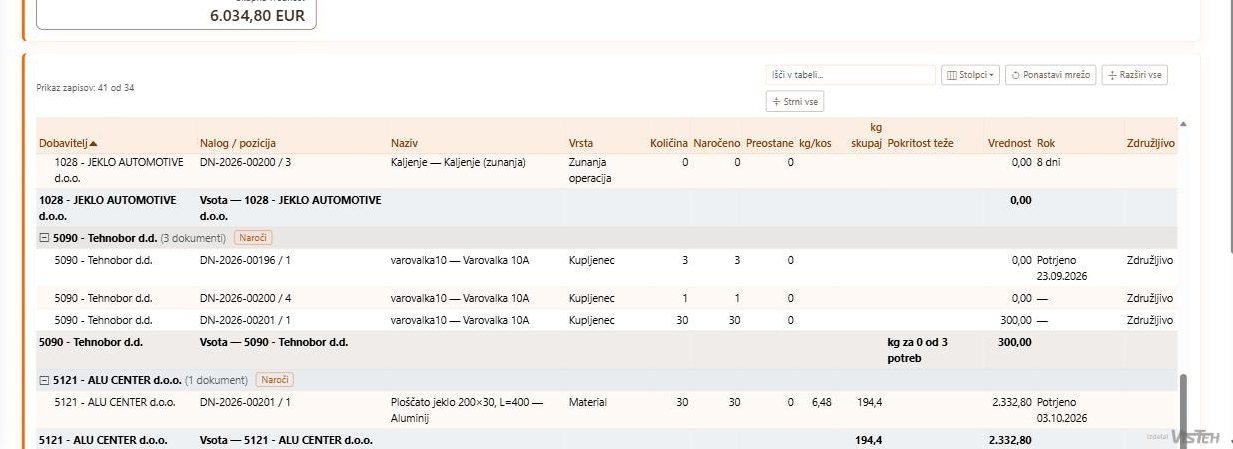
Task: Click the '8 dni' deadline cell
Action: 1049,162
